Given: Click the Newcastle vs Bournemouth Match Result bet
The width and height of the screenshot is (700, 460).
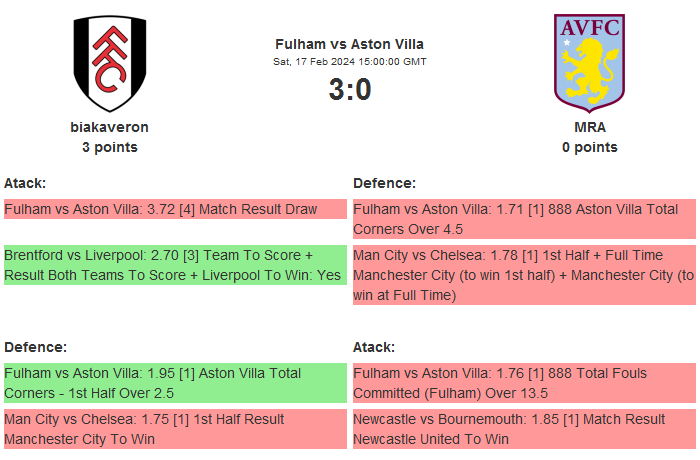Looking at the screenshot, I should click(523, 429).
